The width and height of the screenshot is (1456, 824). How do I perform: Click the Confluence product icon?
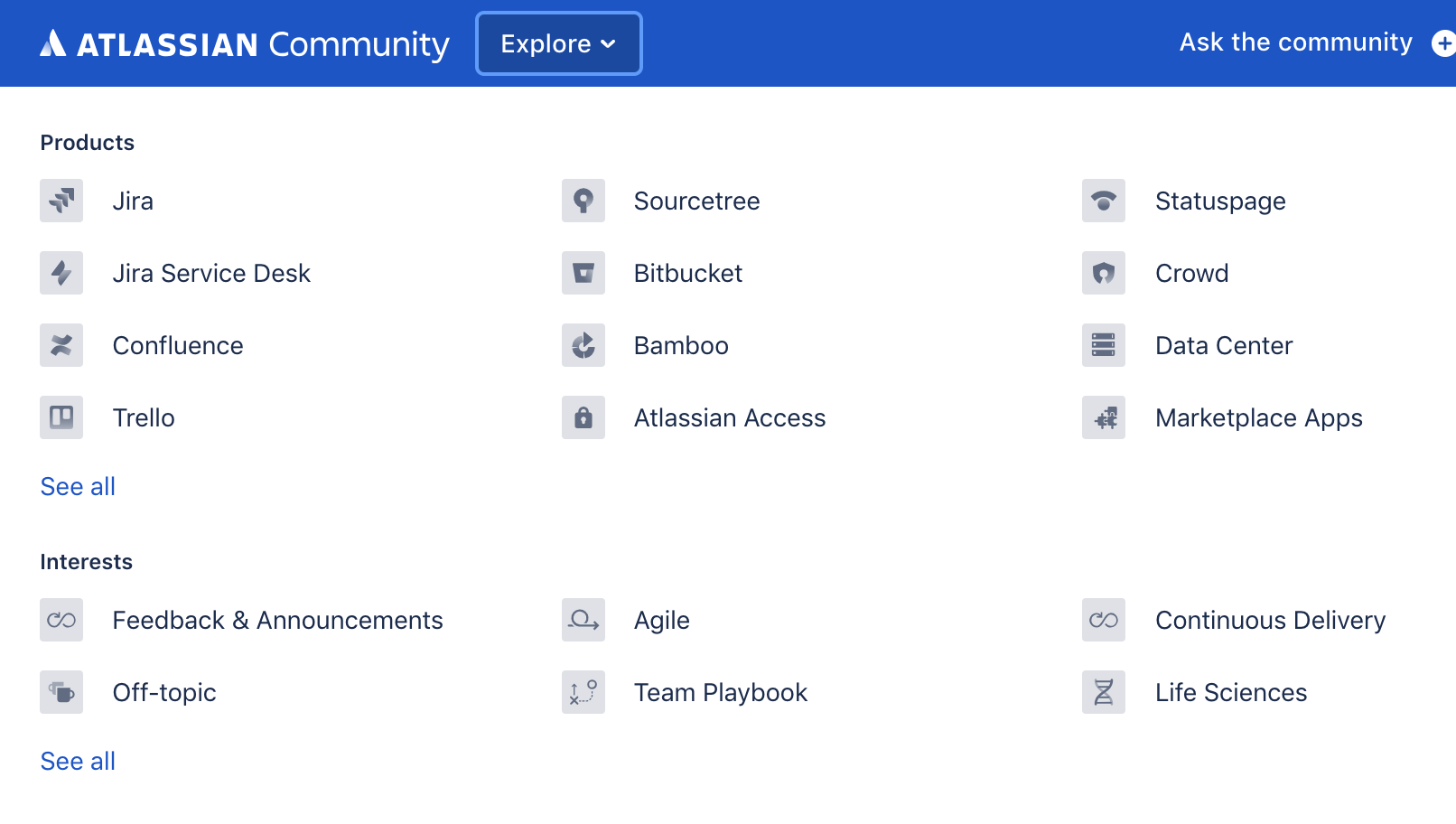click(x=61, y=345)
